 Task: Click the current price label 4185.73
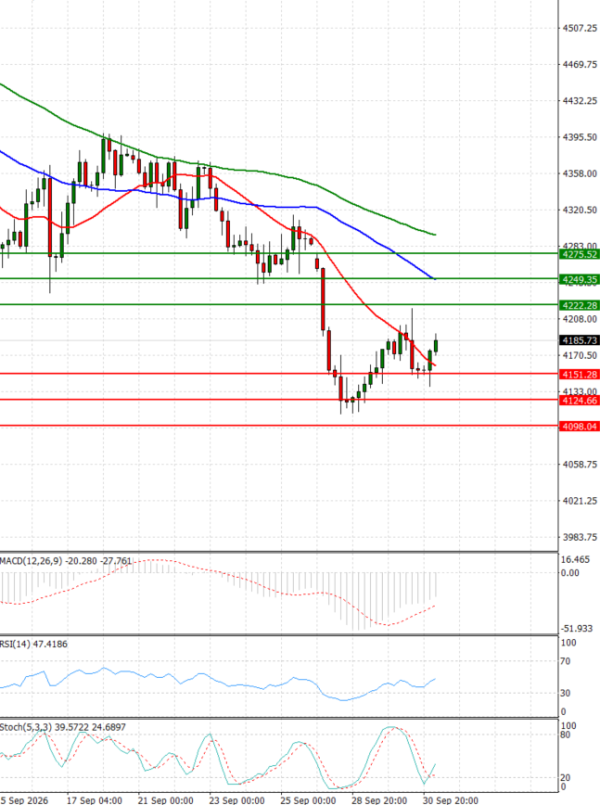point(579,340)
